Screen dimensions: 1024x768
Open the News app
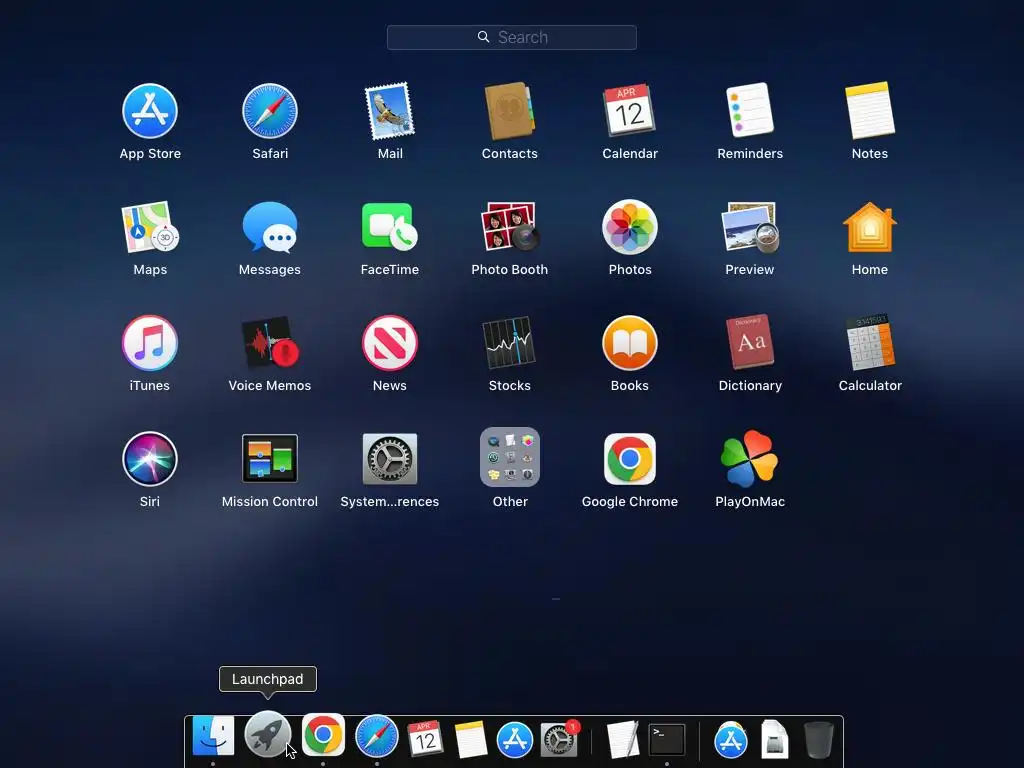[390, 343]
